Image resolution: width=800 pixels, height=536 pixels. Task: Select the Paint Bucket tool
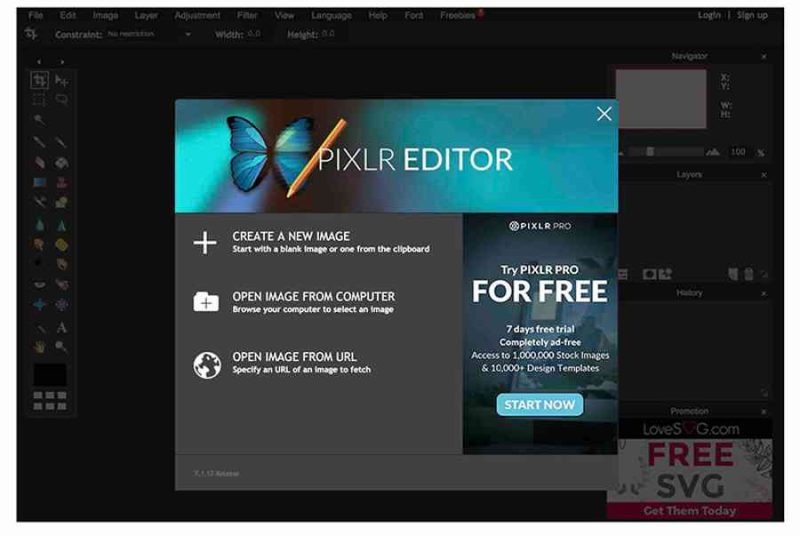click(61, 163)
